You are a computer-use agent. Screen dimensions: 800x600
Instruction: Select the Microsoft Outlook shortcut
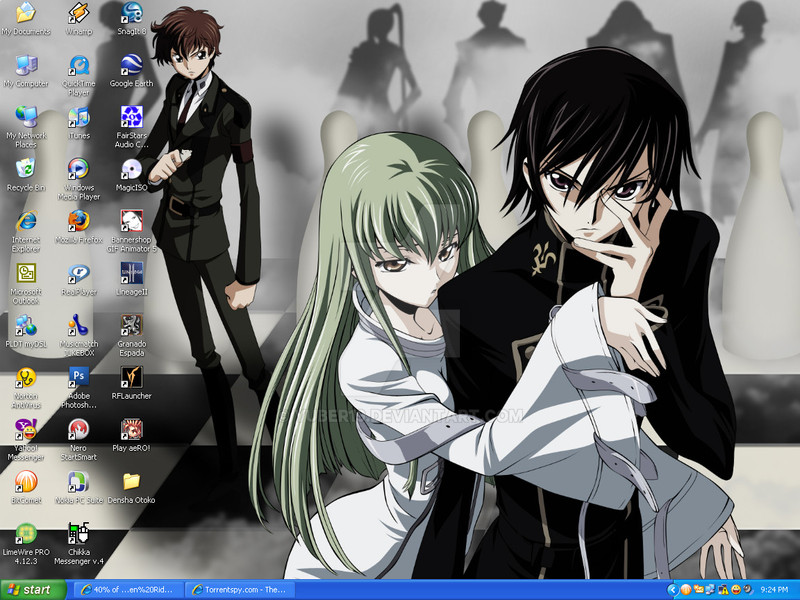(26, 284)
